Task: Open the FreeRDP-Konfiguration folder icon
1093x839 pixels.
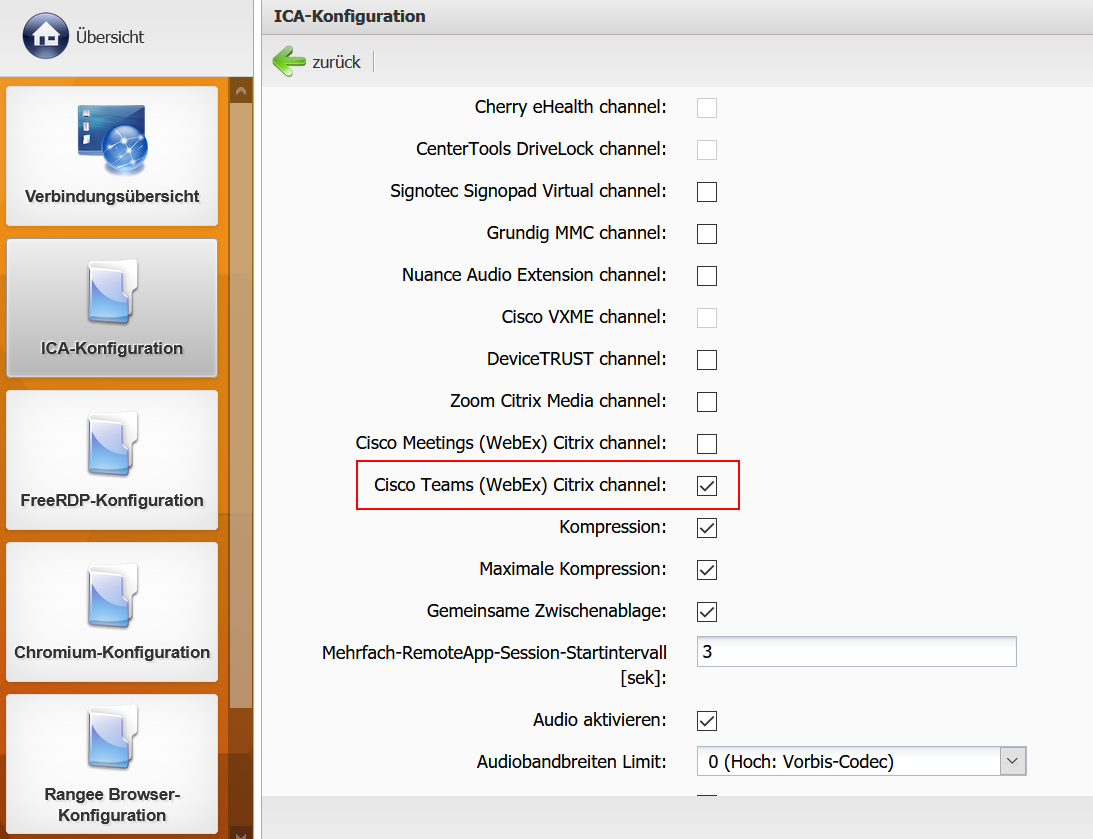Action: (x=112, y=443)
